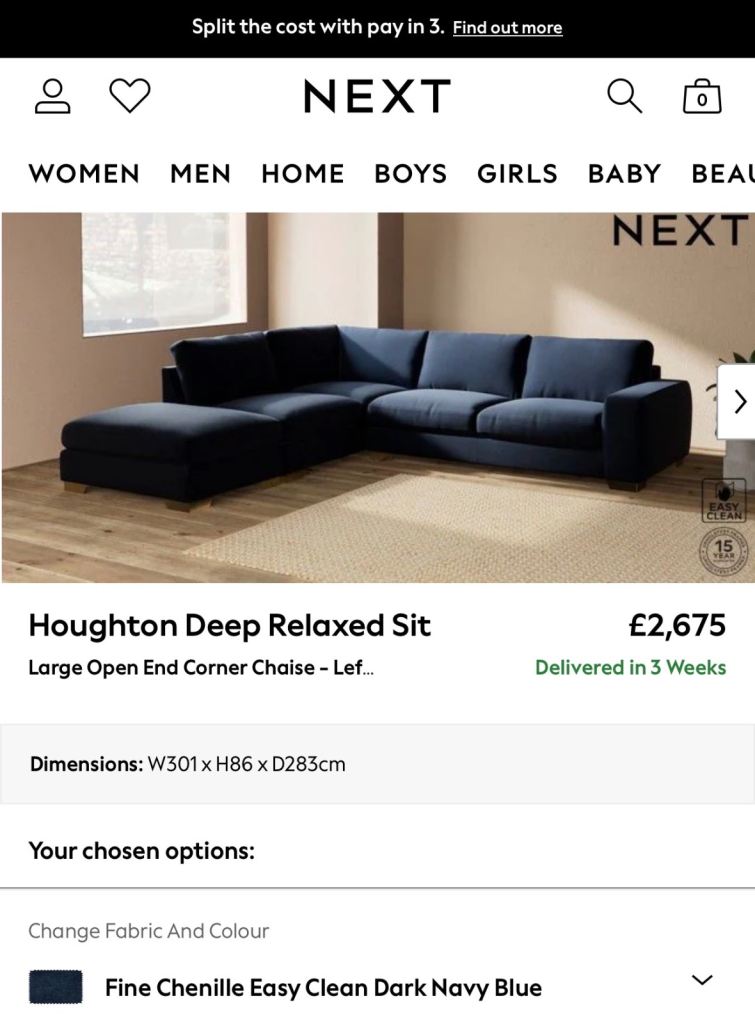
Task: Open favourites via the heart icon
Action: [x=130, y=95]
